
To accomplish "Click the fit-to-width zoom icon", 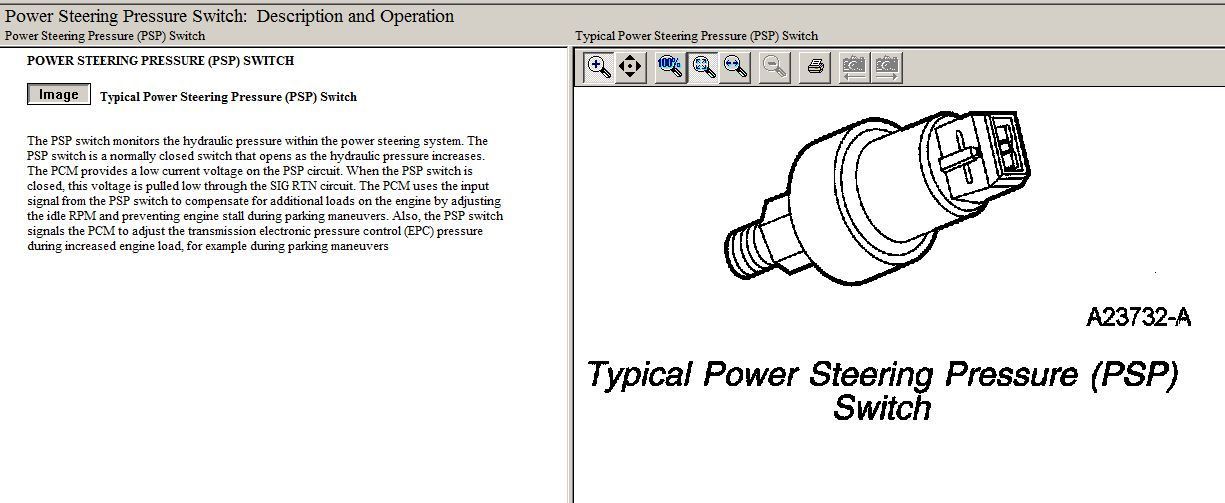I will point(736,67).
